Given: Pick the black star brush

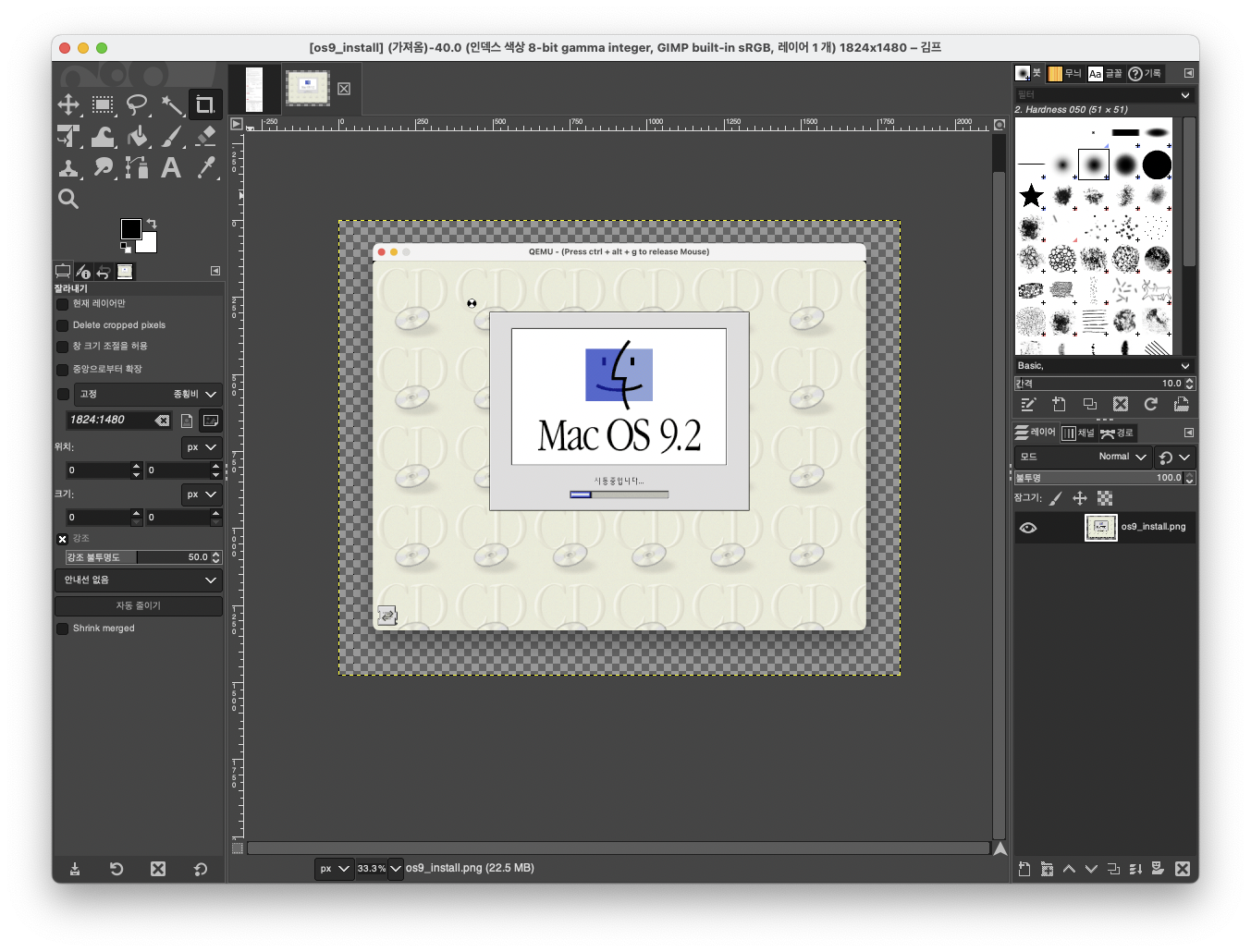Looking at the screenshot, I should click(1031, 196).
